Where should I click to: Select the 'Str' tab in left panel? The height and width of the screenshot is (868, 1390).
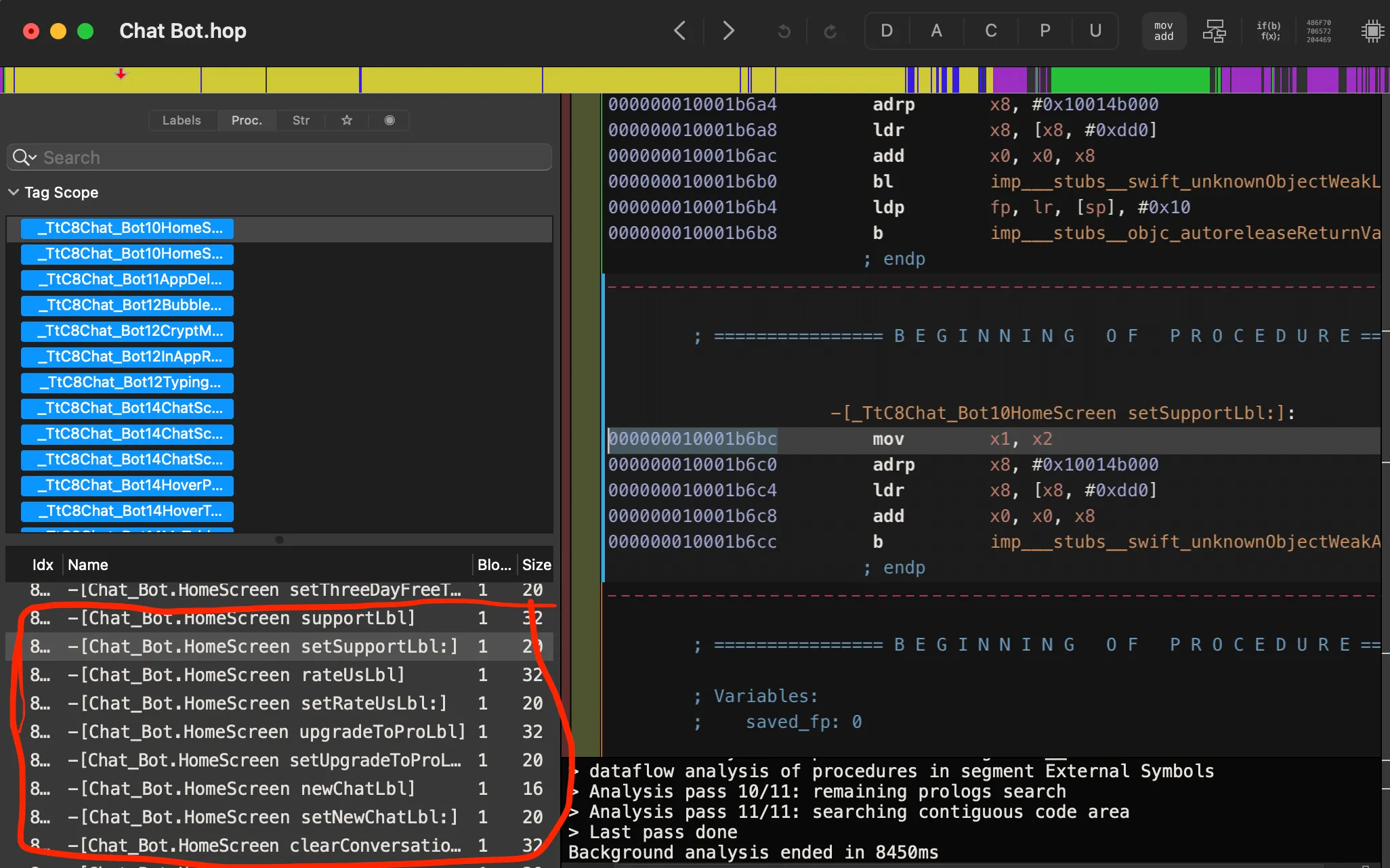(x=300, y=120)
